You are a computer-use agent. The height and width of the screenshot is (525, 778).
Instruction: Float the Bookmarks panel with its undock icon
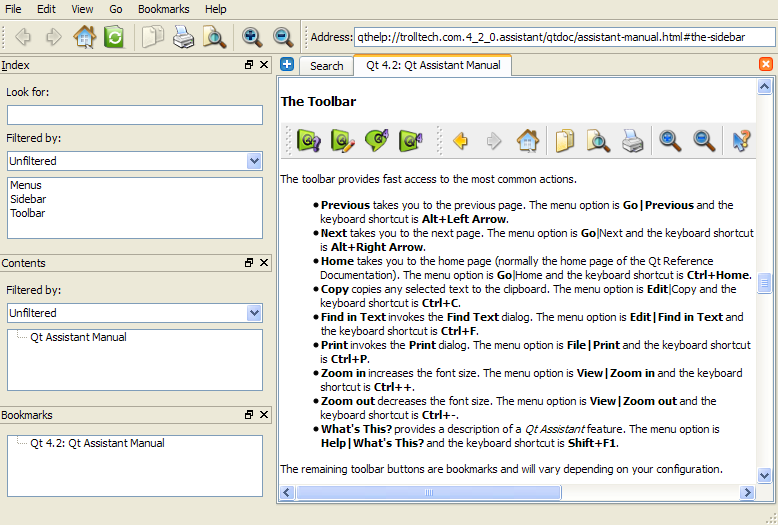click(249, 414)
